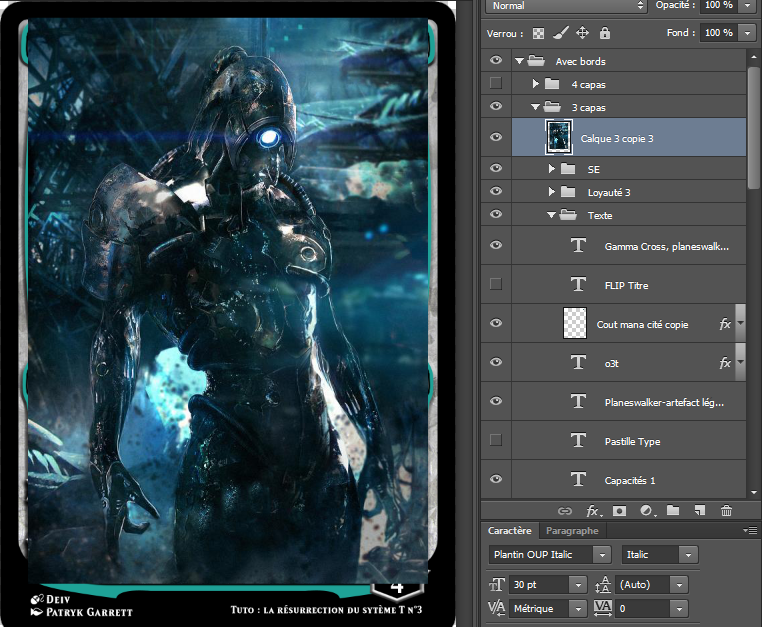Click the lock all padlock icon
The width and height of the screenshot is (762, 627).
(604, 33)
